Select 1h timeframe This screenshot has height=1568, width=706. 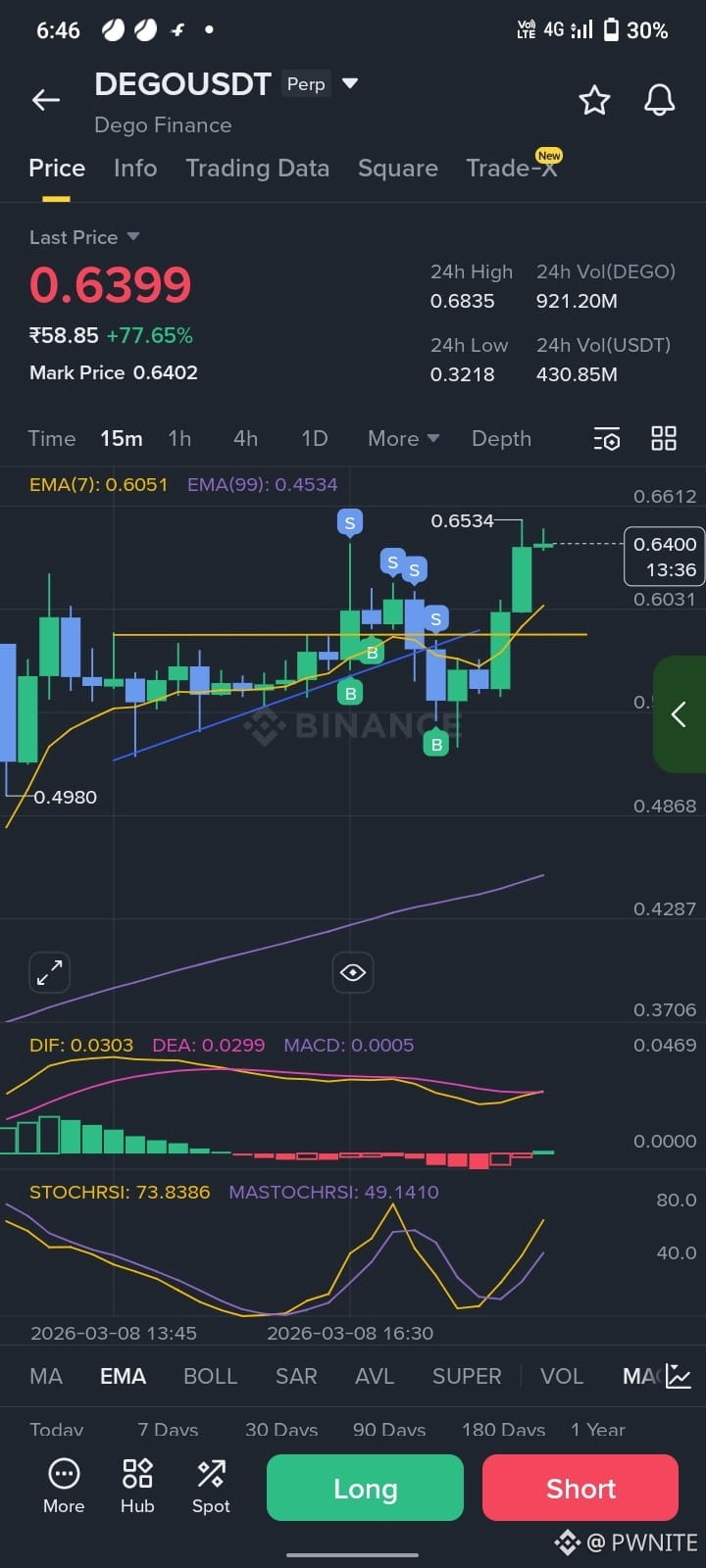[x=179, y=438]
